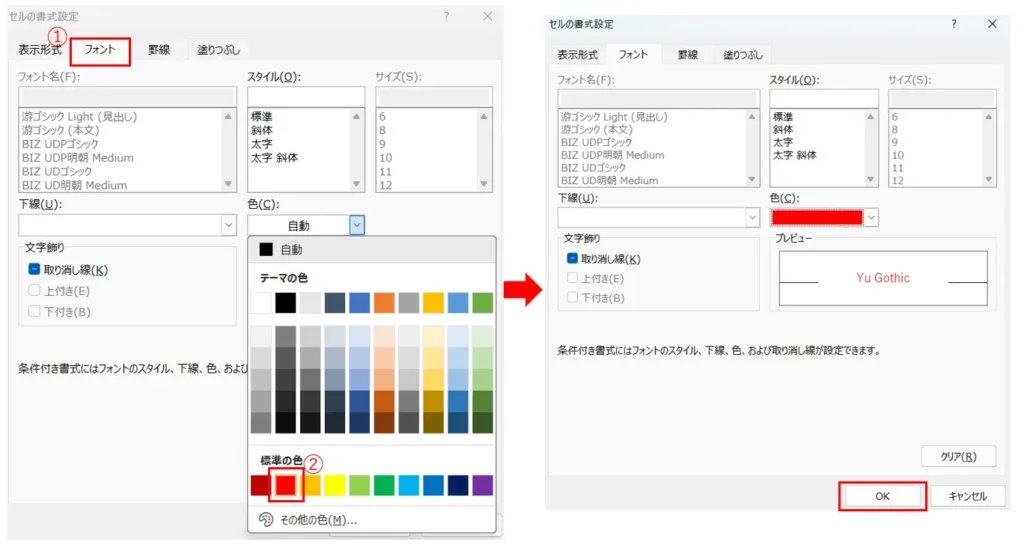Focus フォント名 input in palette dialog

[x=127, y=97]
